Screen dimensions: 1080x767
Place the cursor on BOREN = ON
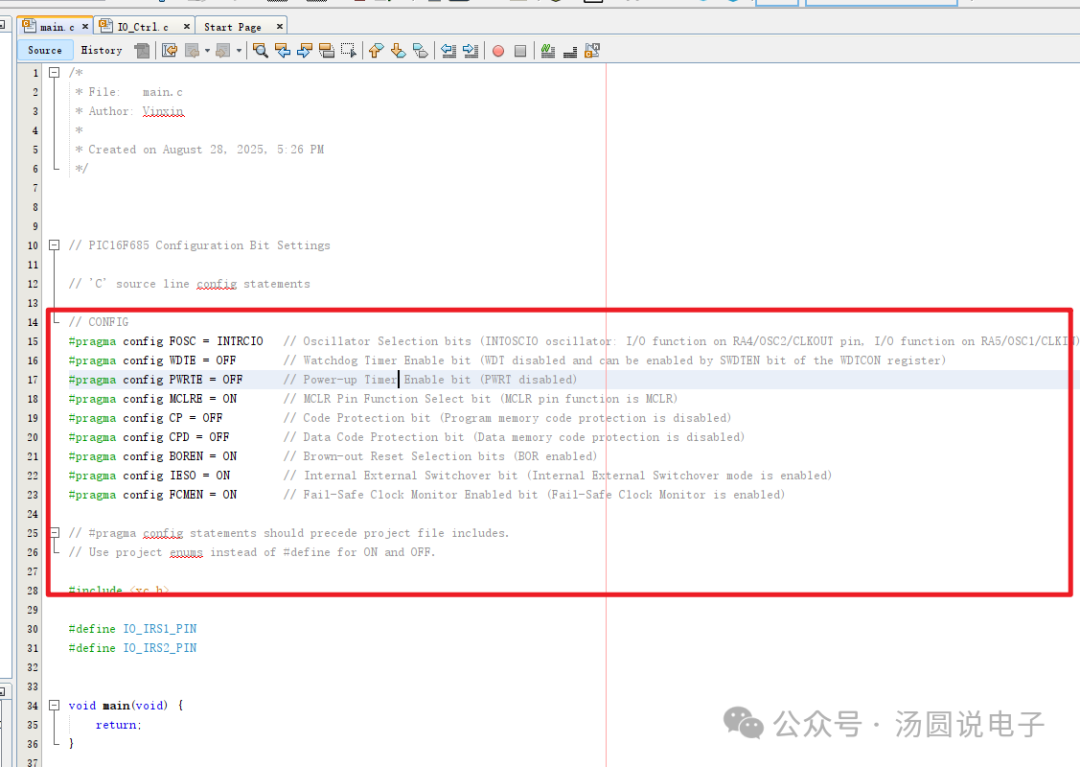click(x=203, y=456)
